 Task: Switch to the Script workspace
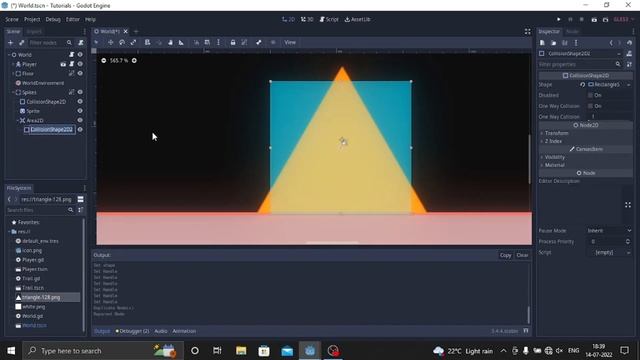(x=329, y=19)
